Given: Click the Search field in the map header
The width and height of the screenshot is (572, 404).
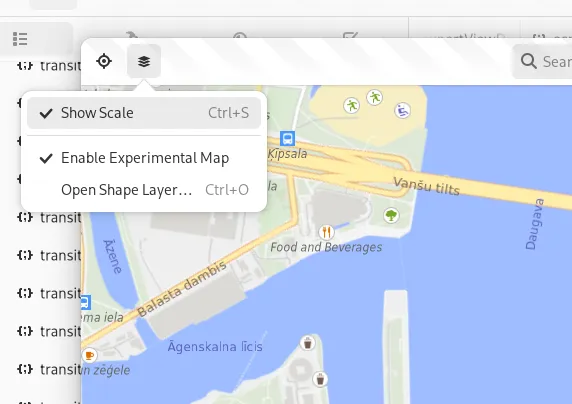Looking at the screenshot, I should click(x=543, y=61).
